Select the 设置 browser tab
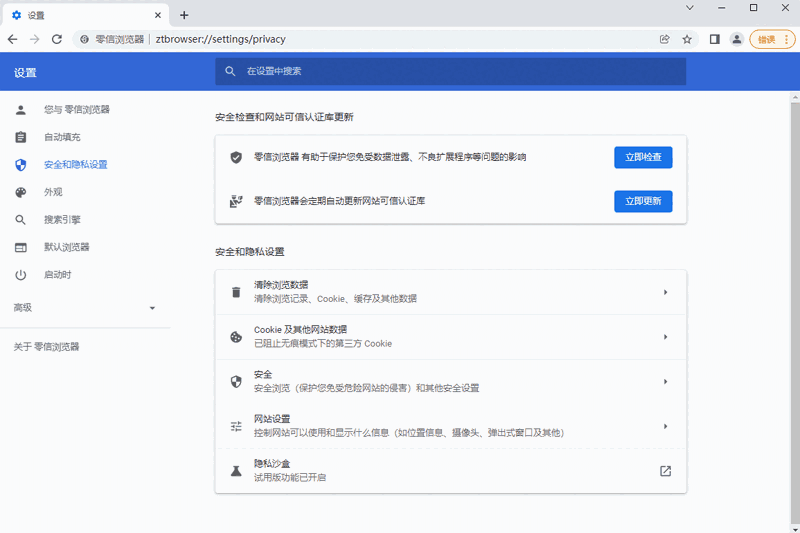800x533 pixels. coord(86,15)
